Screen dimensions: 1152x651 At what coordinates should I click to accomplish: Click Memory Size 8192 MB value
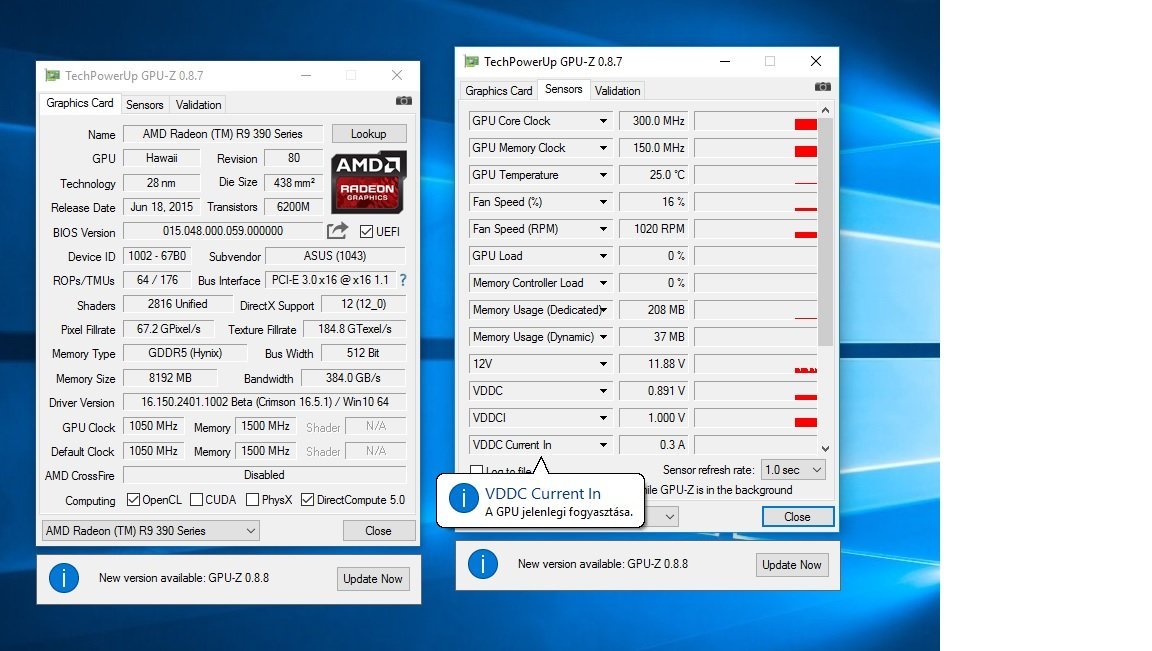pyautogui.click(x=170, y=378)
